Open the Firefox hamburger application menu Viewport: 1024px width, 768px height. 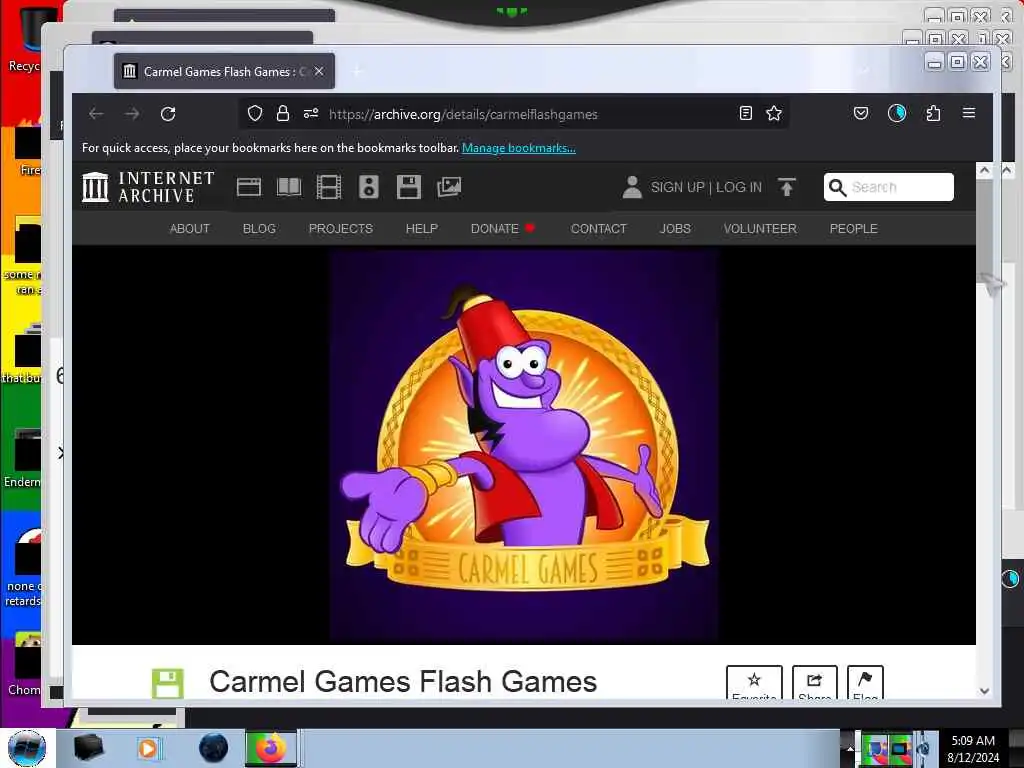968,113
